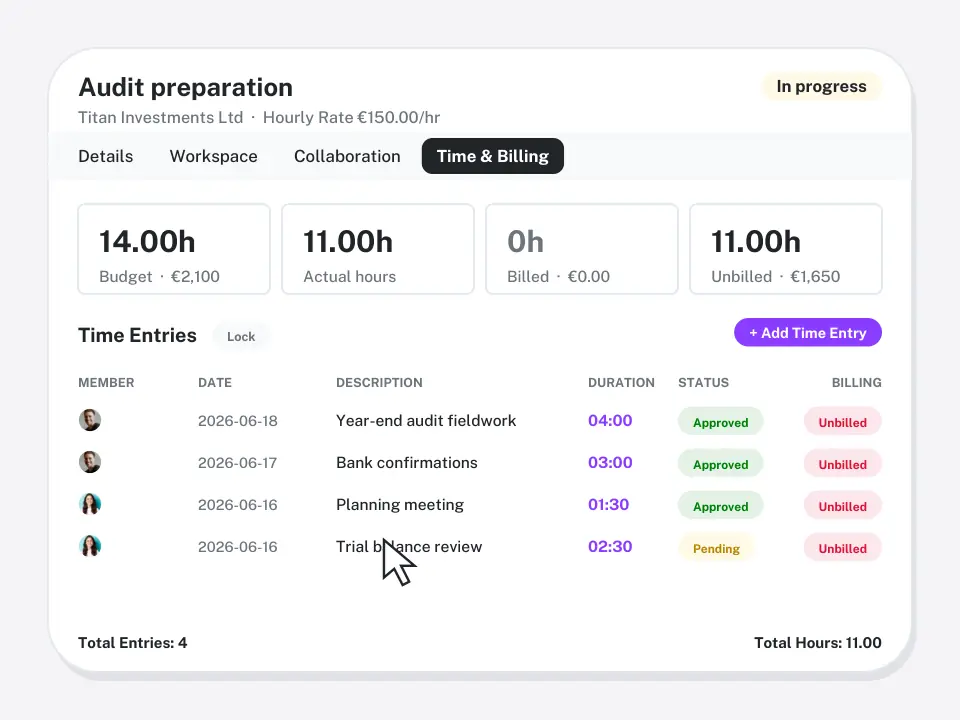
Task: Click the Titan Investments Ltd client name
Action: (160, 117)
